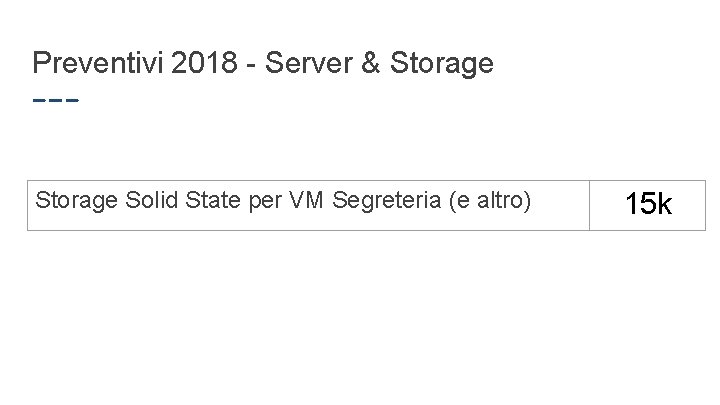The width and height of the screenshot is (720, 405).
Task: Select the ampersand in the title
Action: coord(368,64)
